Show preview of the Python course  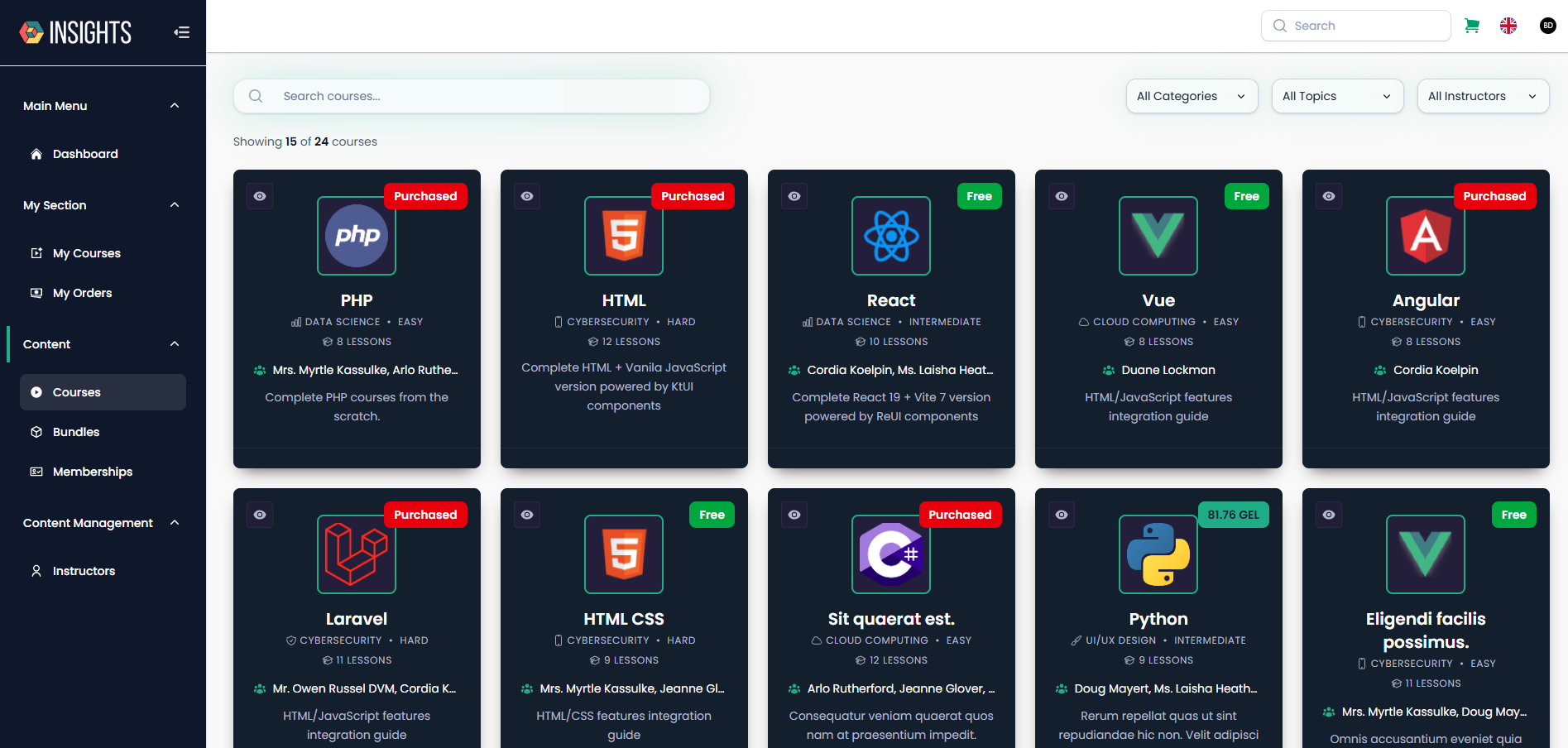(x=1061, y=514)
